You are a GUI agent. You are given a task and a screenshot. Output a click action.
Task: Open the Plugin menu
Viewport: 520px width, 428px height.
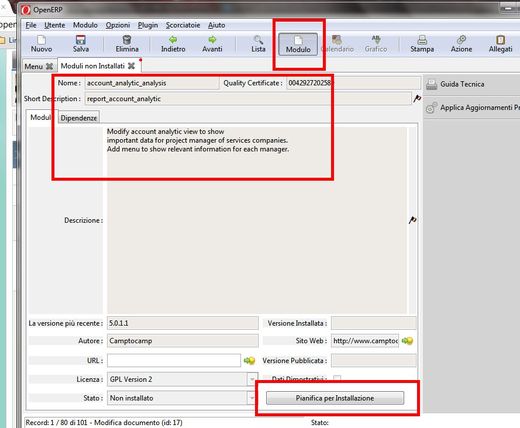click(148, 25)
